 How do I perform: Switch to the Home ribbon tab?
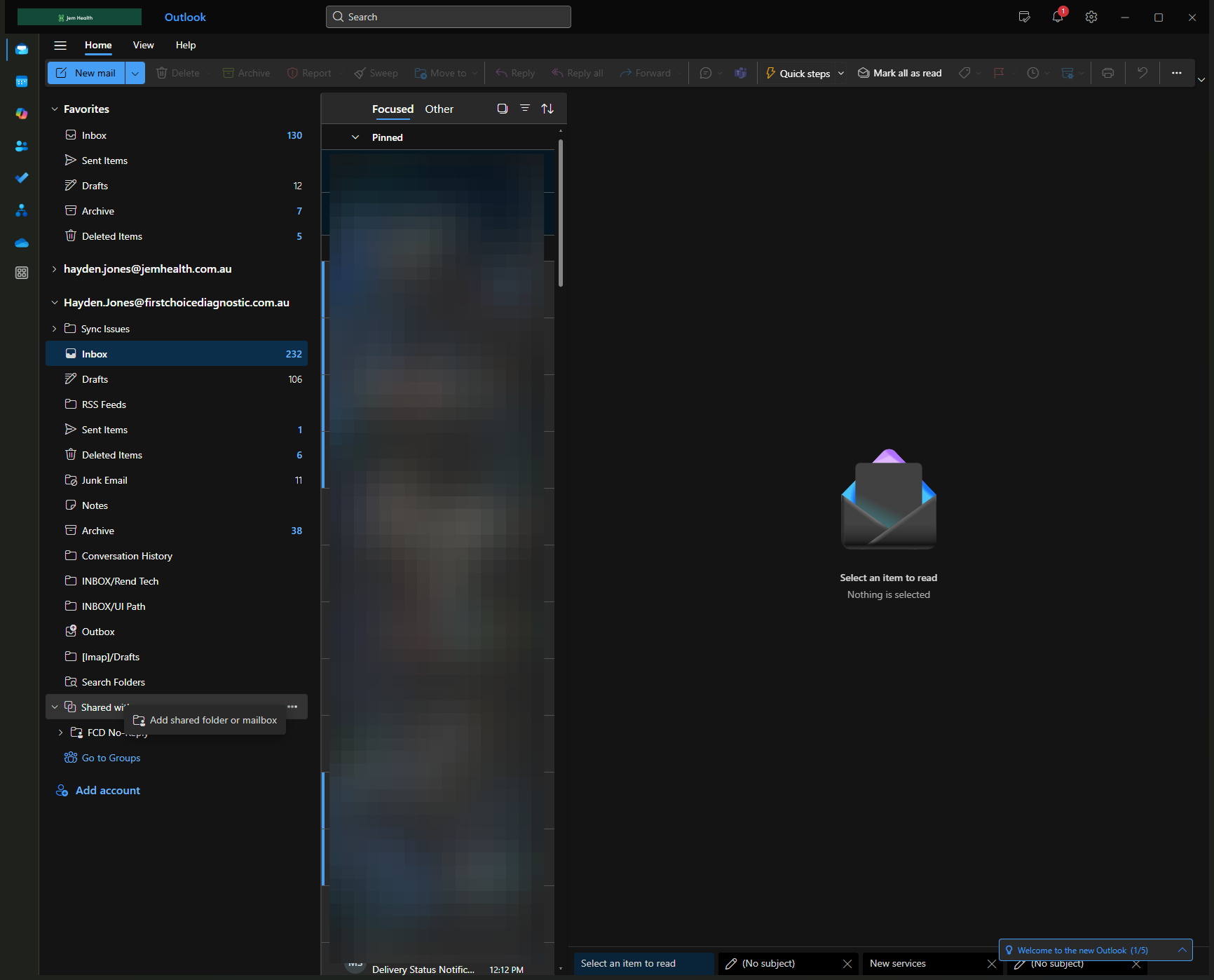98,46
